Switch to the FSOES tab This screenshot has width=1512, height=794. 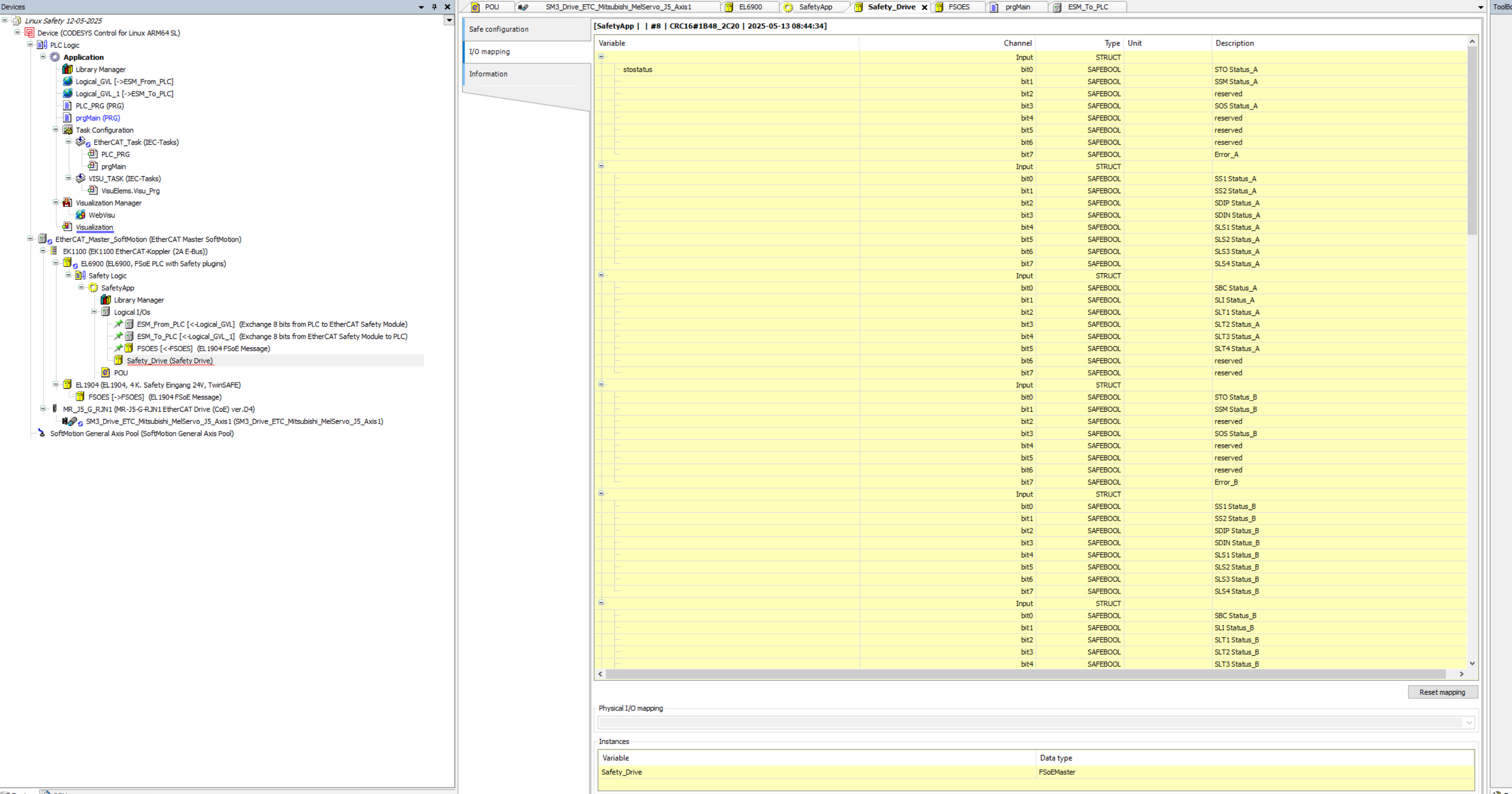point(958,7)
